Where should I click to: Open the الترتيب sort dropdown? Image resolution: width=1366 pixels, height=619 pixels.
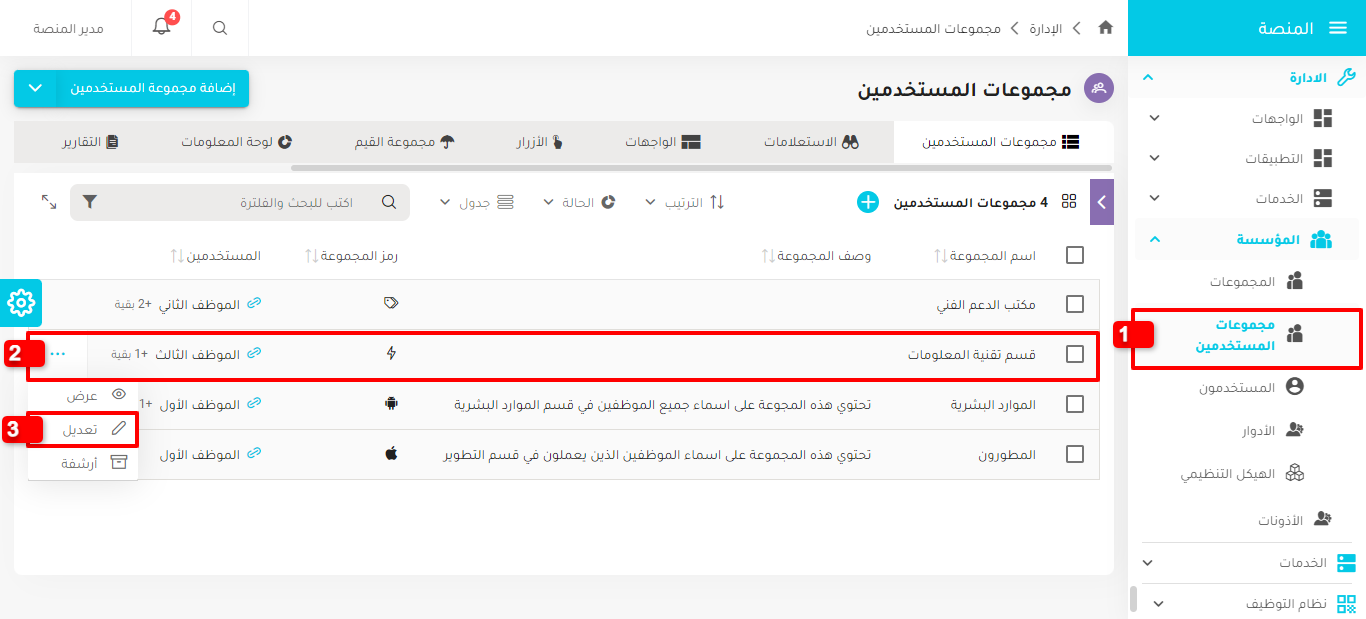point(686,202)
